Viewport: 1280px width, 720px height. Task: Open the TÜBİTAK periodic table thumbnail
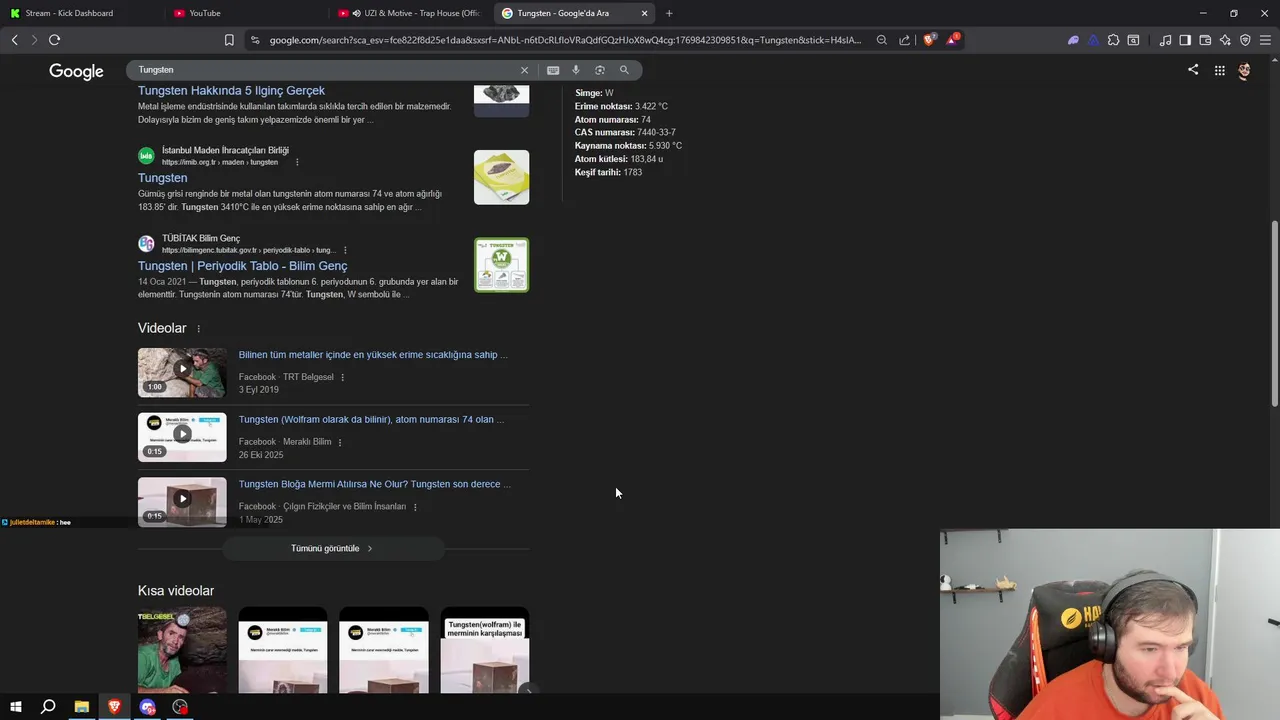point(501,265)
